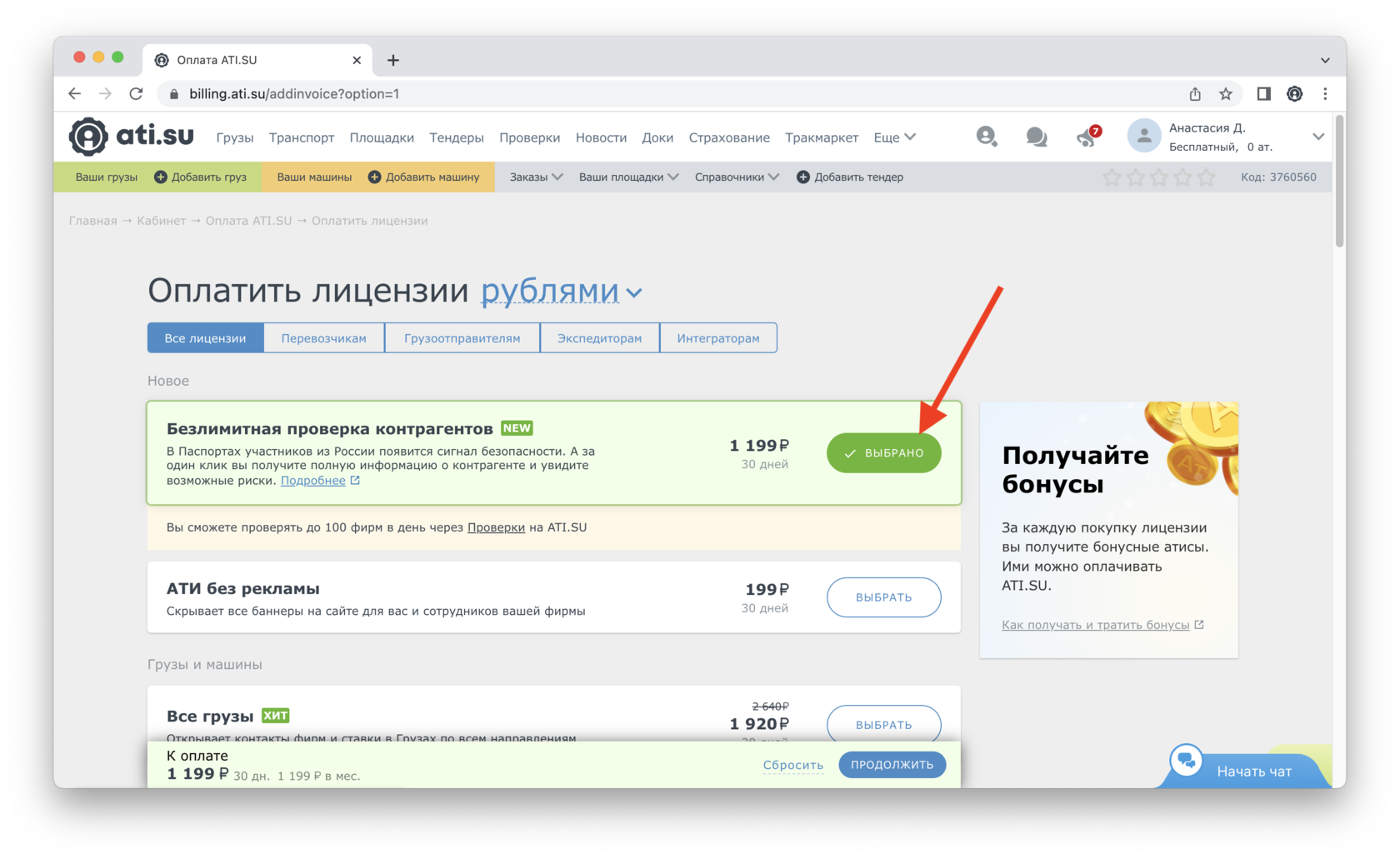This screenshot has width=1400, height=859.
Task: Click the browser address bar URL
Action: (294, 94)
